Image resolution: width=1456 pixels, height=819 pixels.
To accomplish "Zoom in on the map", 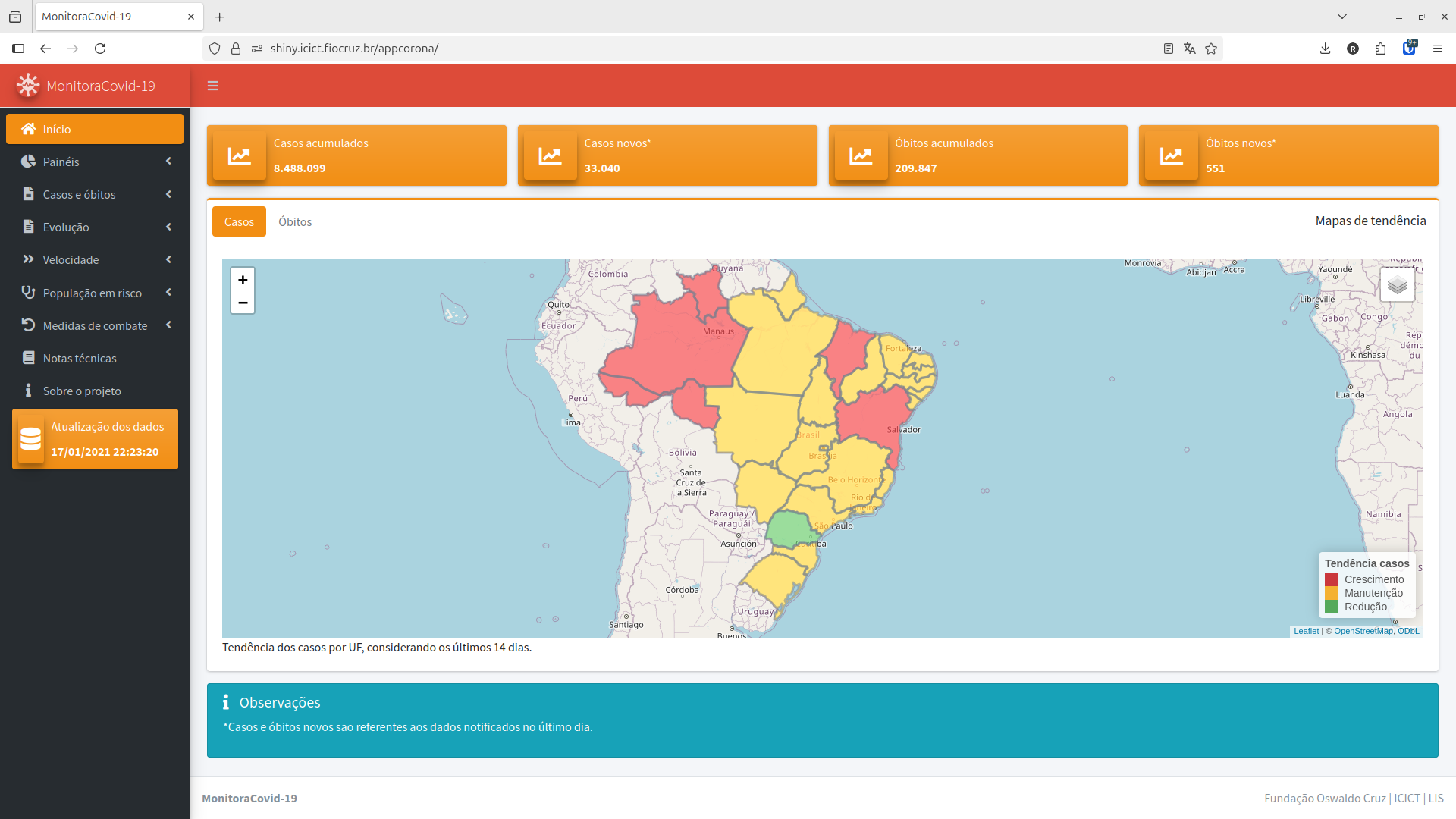I will click(243, 280).
